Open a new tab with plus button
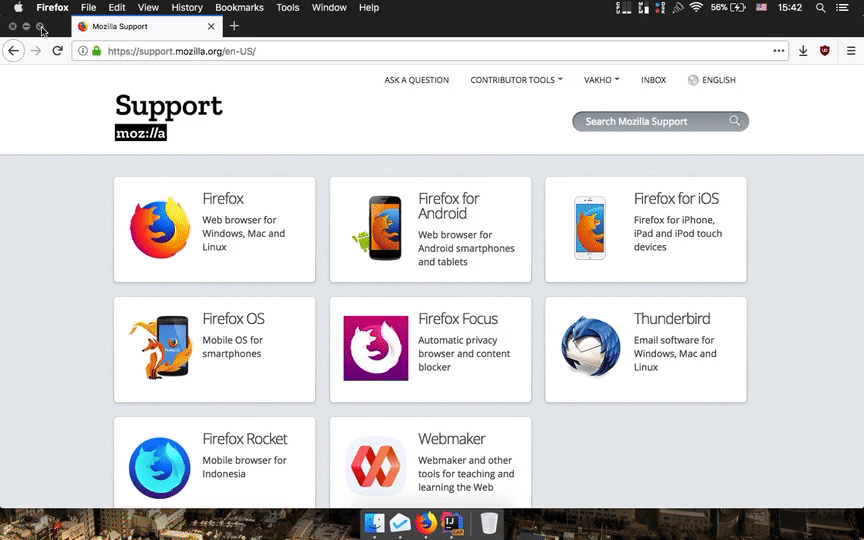 (x=234, y=26)
